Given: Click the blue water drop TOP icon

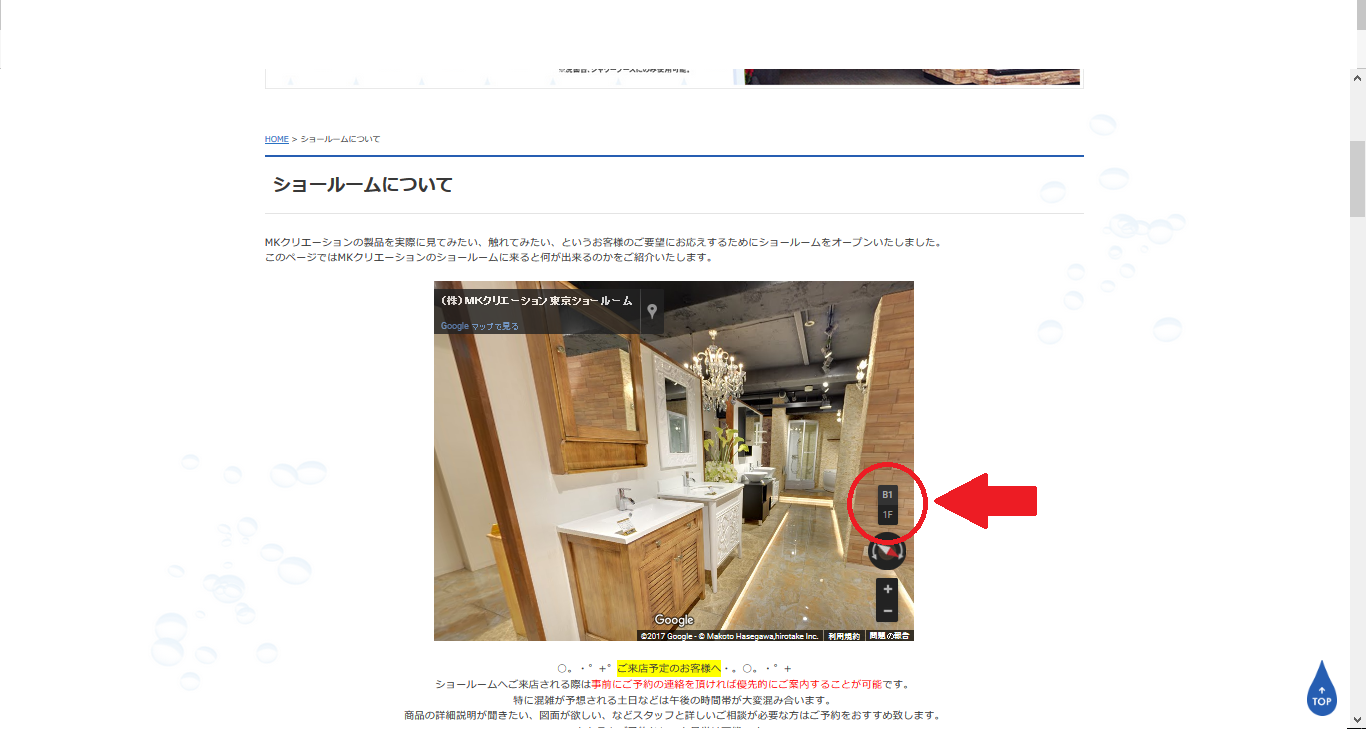Looking at the screenshot, I should (x=1322, y=688).
